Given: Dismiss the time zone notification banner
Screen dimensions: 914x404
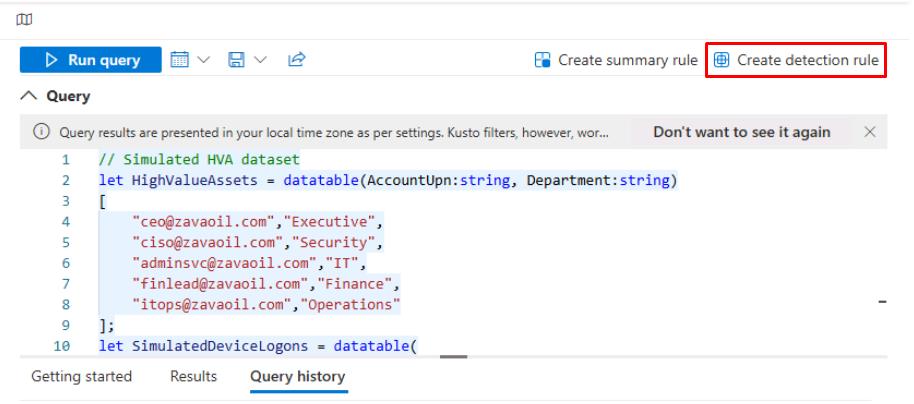Looking at the screenshot, I should pyautogui.click(x=869, y=133).
